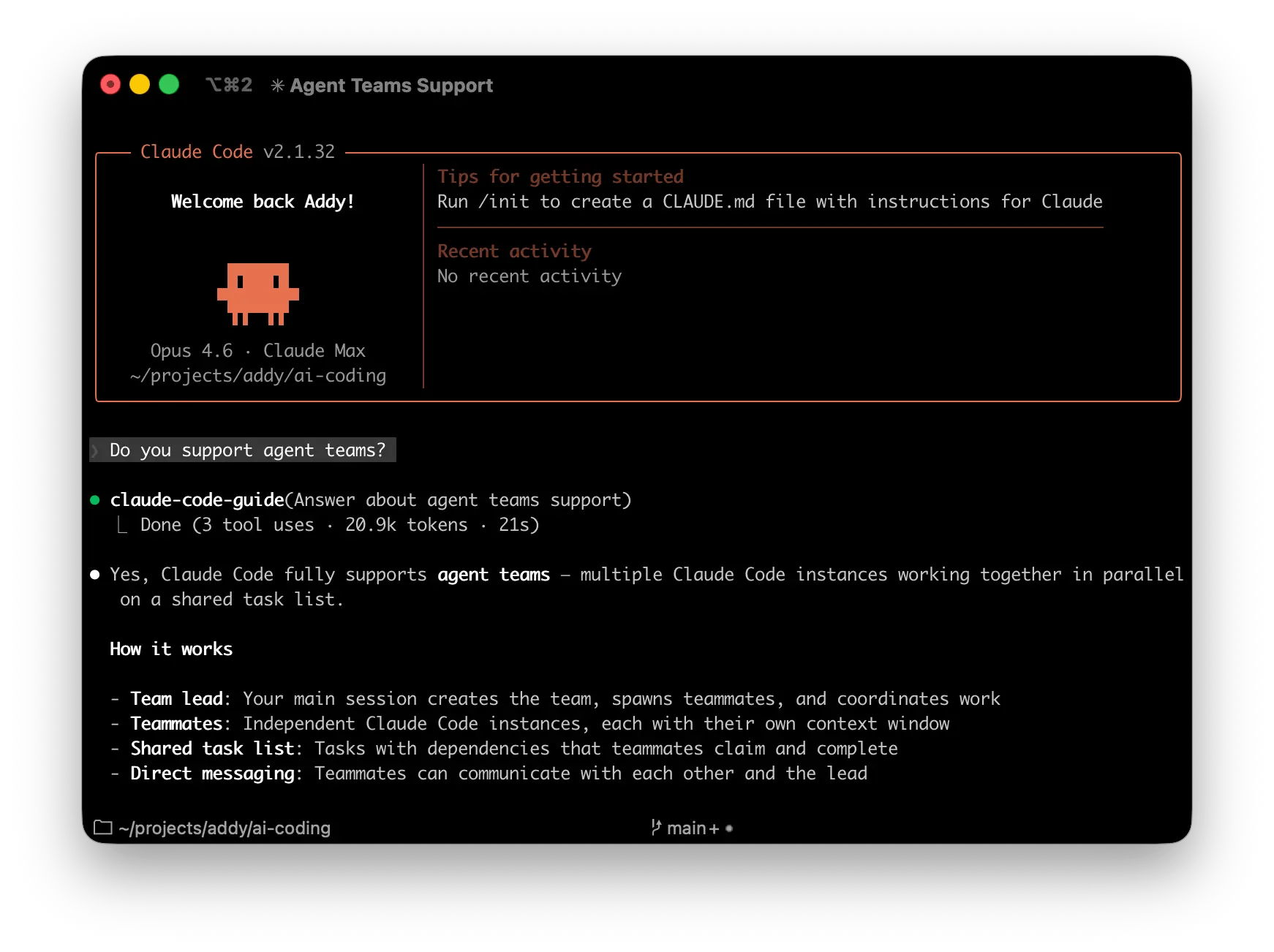Click 'Tips for getting started' heading
Image resolution: width=1274 pixels, height=952 pixels.
561,177
